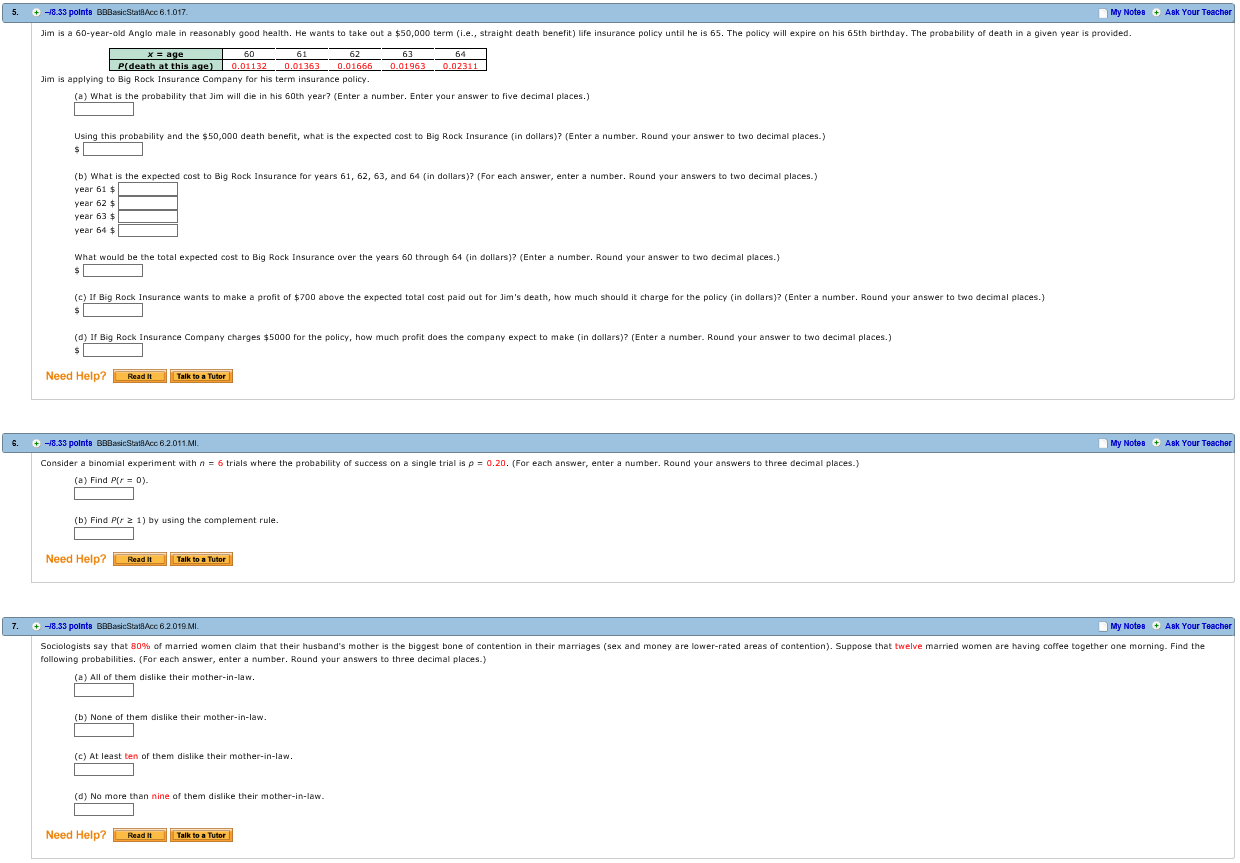This screenshot has height=863, width=1240.
Task: Click the red '80%' value in question 7
Action: pos(140,646)
